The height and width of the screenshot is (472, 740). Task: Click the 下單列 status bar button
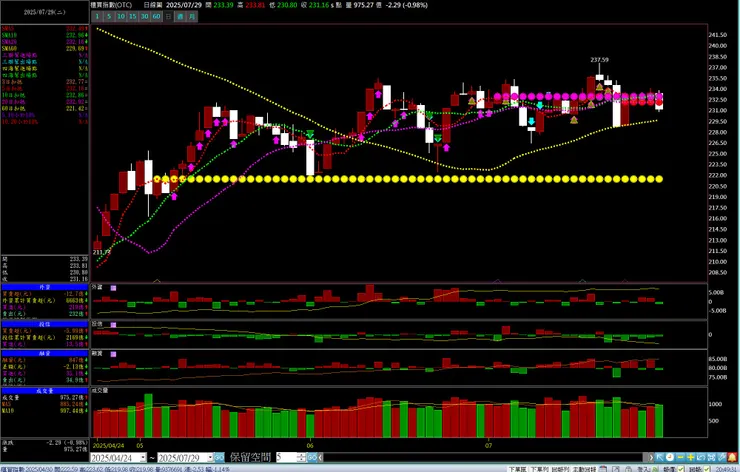pos(539,469)
